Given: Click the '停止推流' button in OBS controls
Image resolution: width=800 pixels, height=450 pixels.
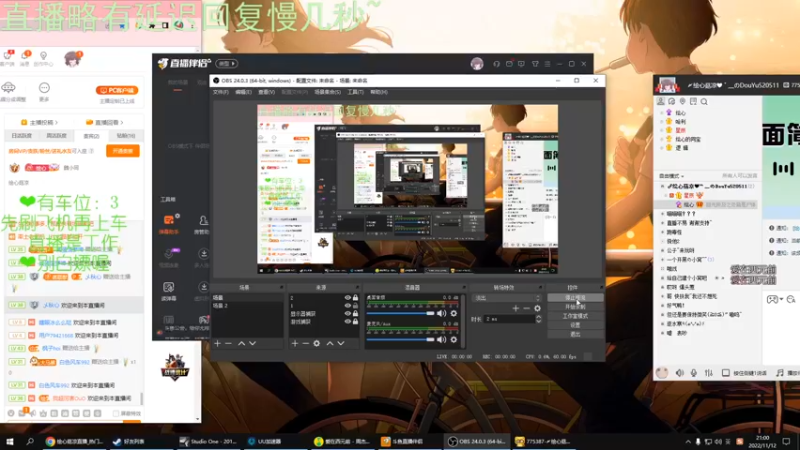Looking at the screenshot, I should (x=576, y=297).
